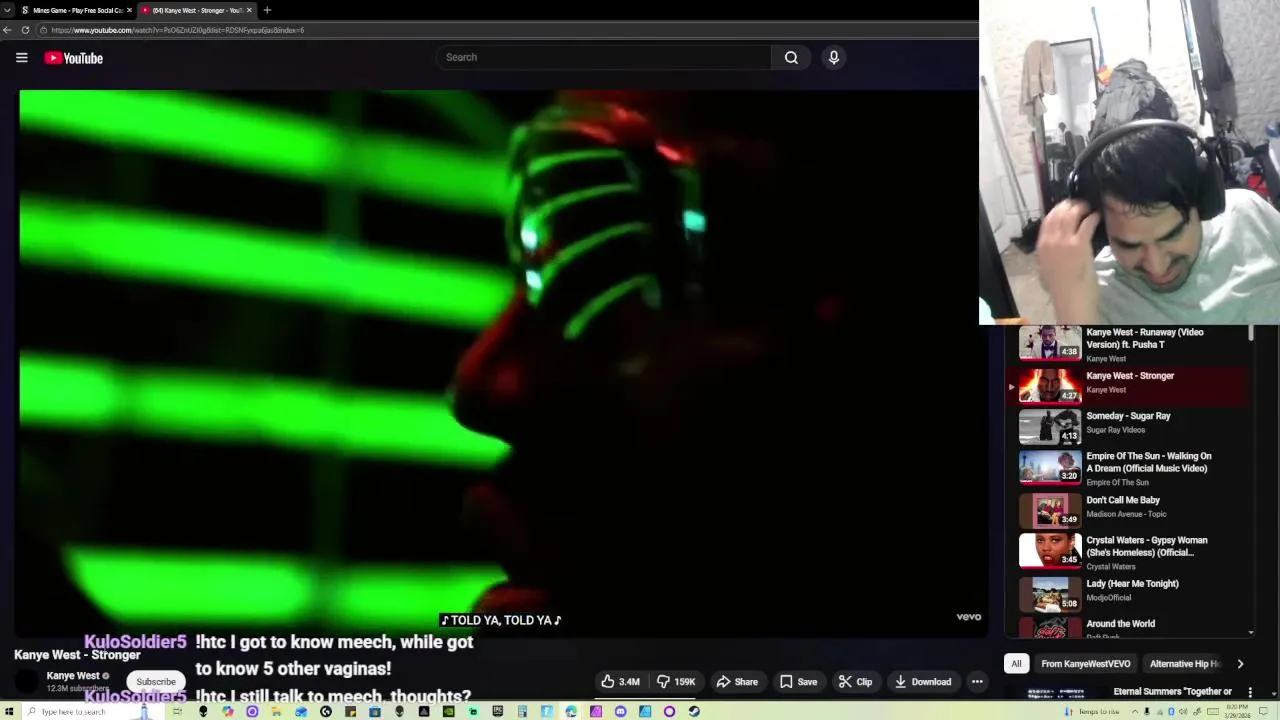The height and width of the screenshot is (720, 1280).
Task: Open the 'Temps to rise' weather widget
Action: click(x=1092, y=711)
